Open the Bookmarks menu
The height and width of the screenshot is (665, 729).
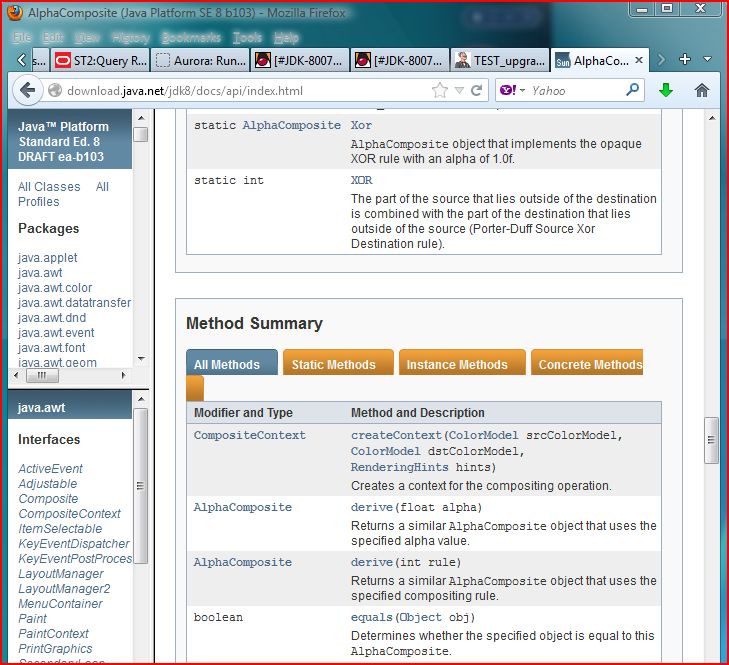(x=191, y=37)
